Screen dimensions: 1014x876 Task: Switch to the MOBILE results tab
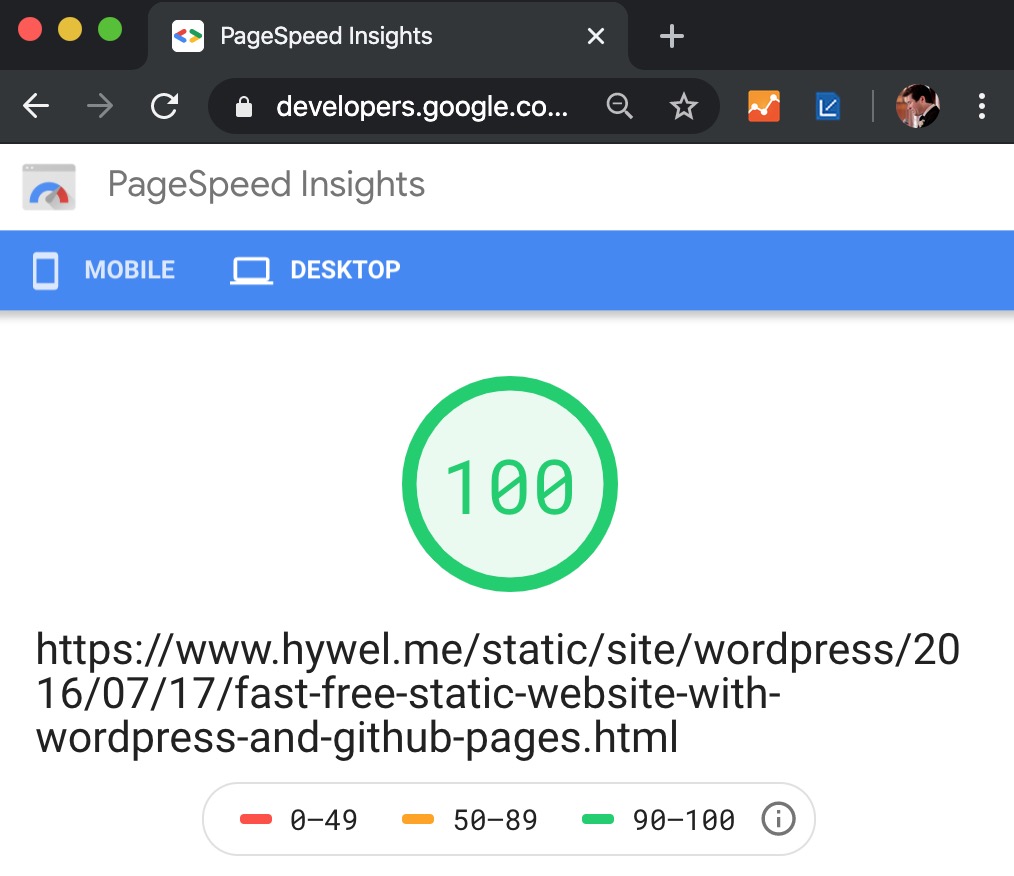pyautogui.click(x=103, y=270)
